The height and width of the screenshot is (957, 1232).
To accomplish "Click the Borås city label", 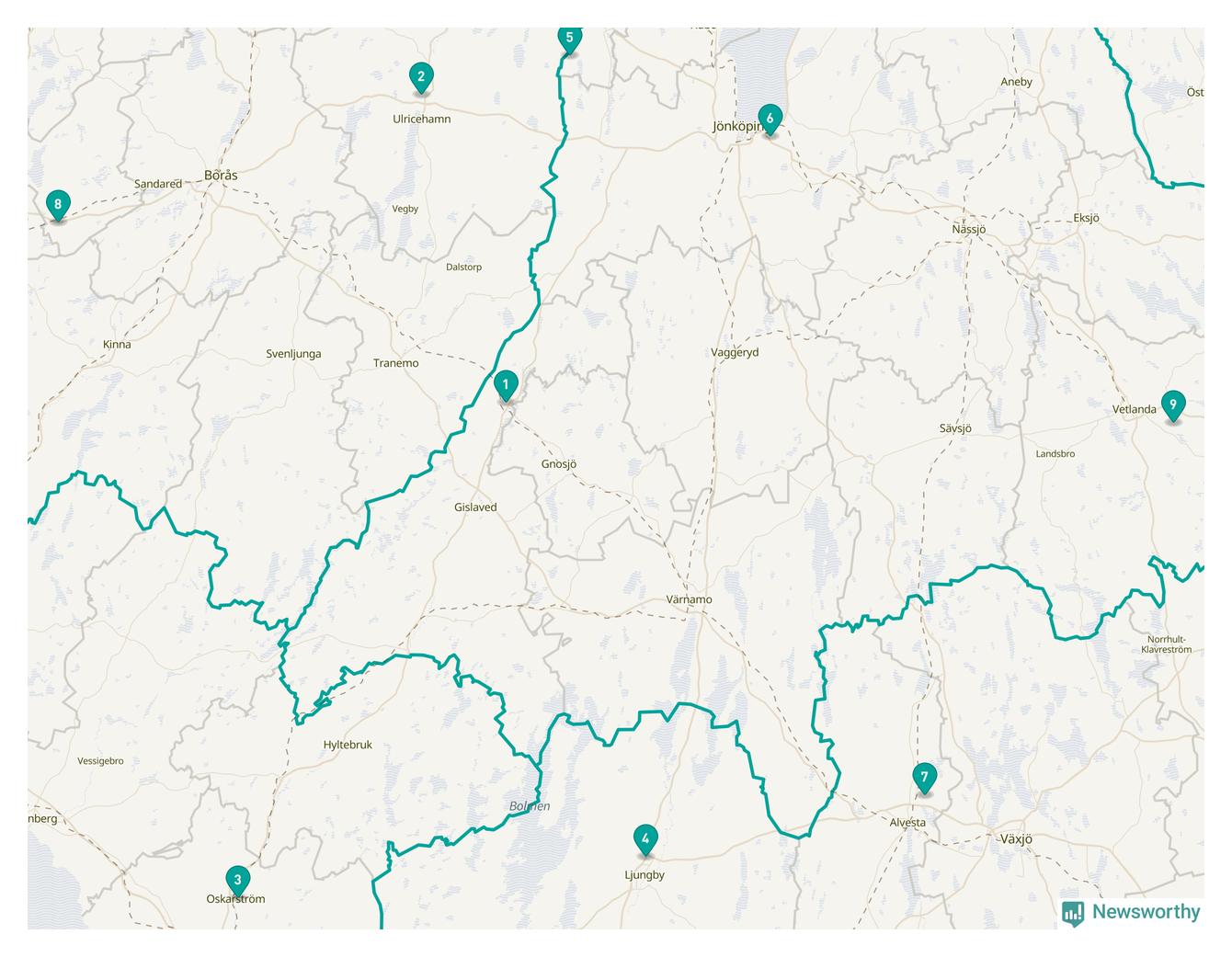I will [221, 175].
